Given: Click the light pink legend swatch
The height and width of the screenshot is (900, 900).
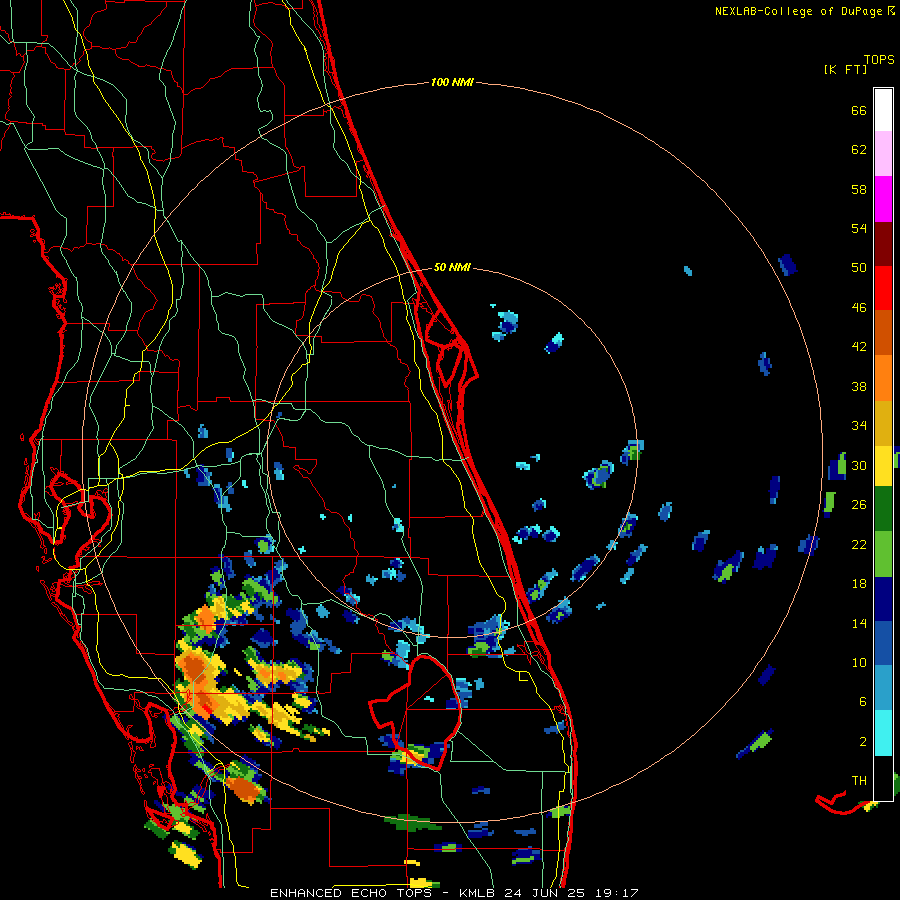Looking at the screenshot, I should (883, 154).
